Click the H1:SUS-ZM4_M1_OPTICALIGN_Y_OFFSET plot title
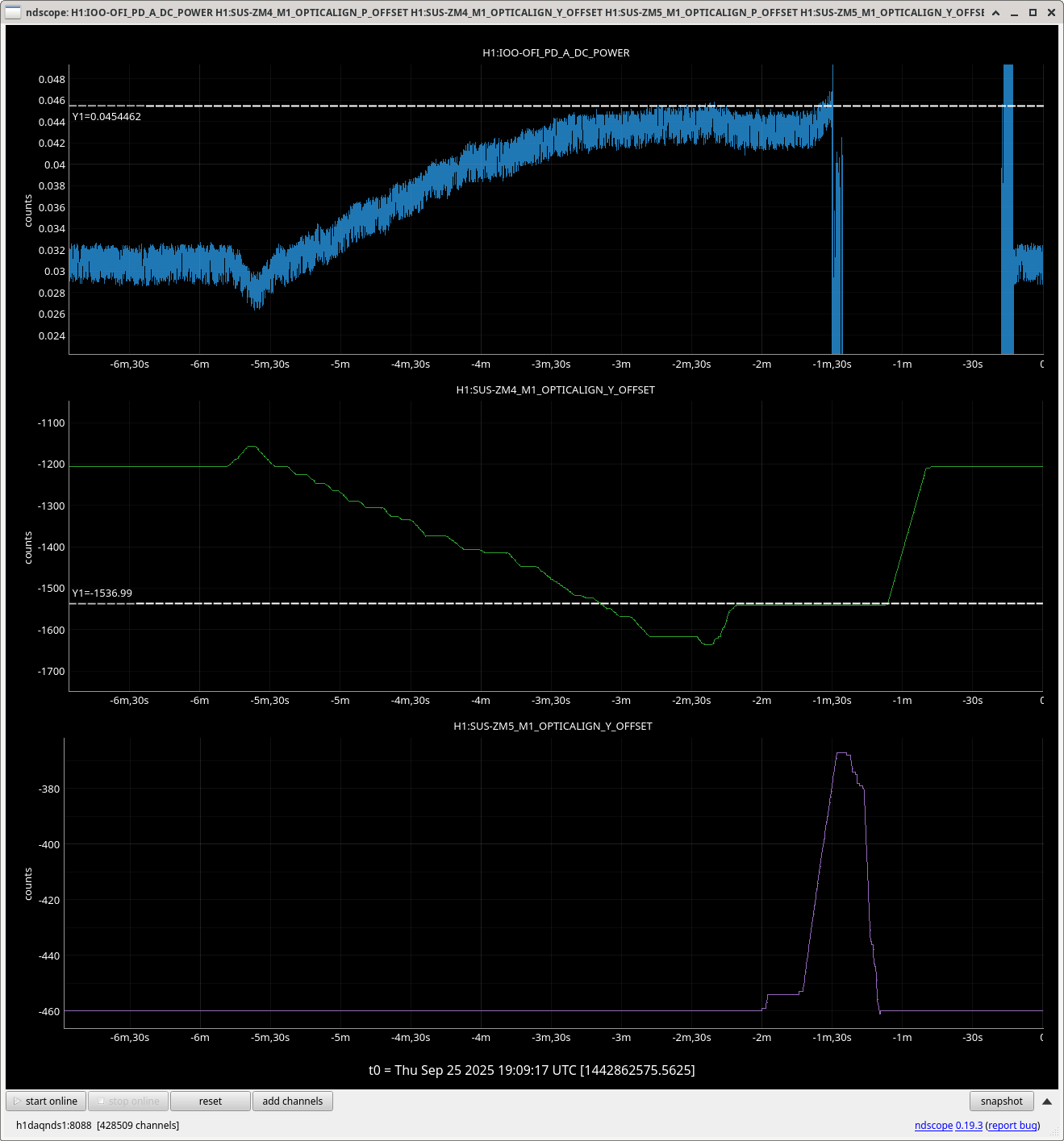The image size is (1064, 1141). [555, 390]
